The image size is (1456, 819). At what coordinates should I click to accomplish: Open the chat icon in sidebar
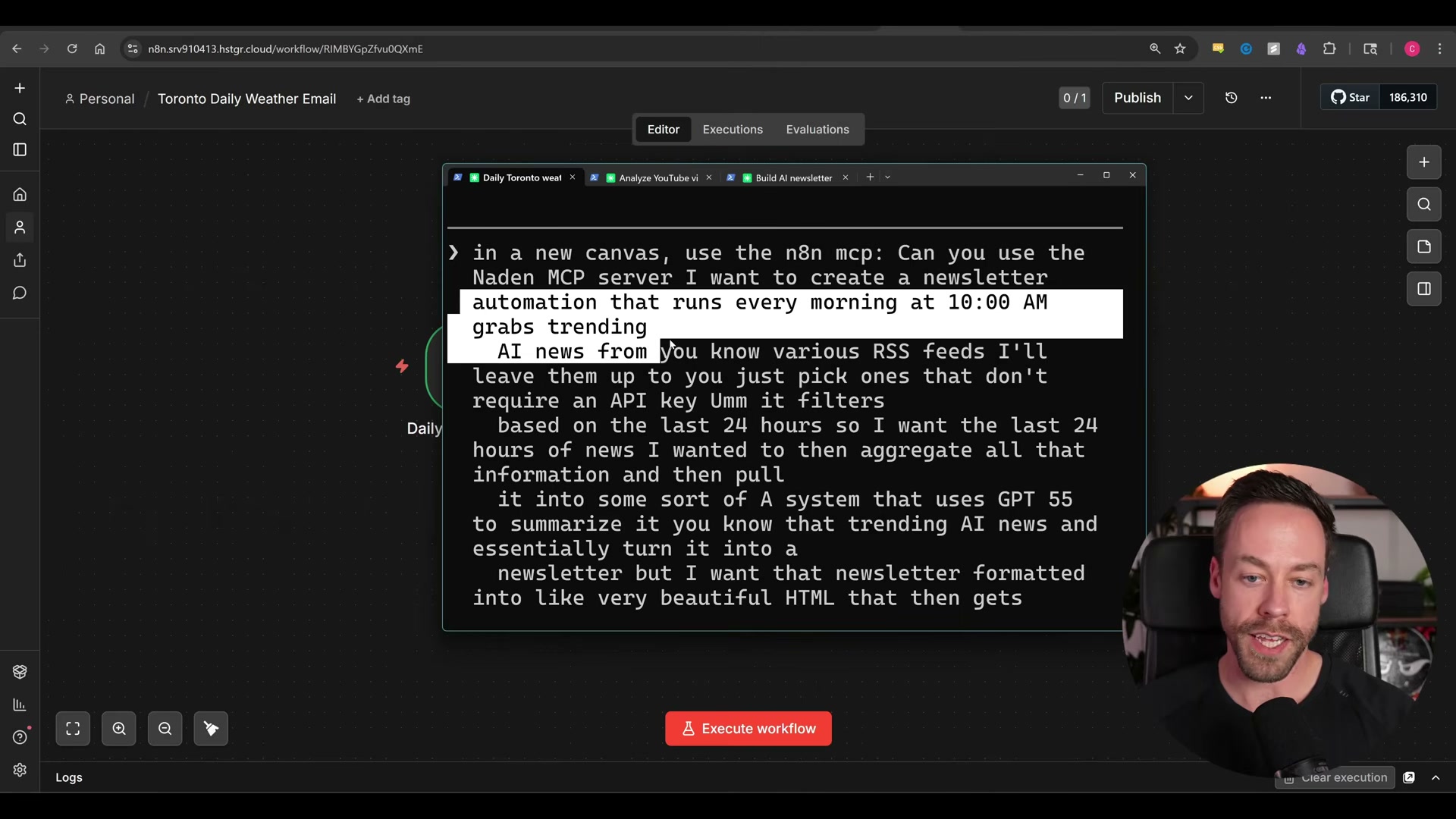pos(20,293)
